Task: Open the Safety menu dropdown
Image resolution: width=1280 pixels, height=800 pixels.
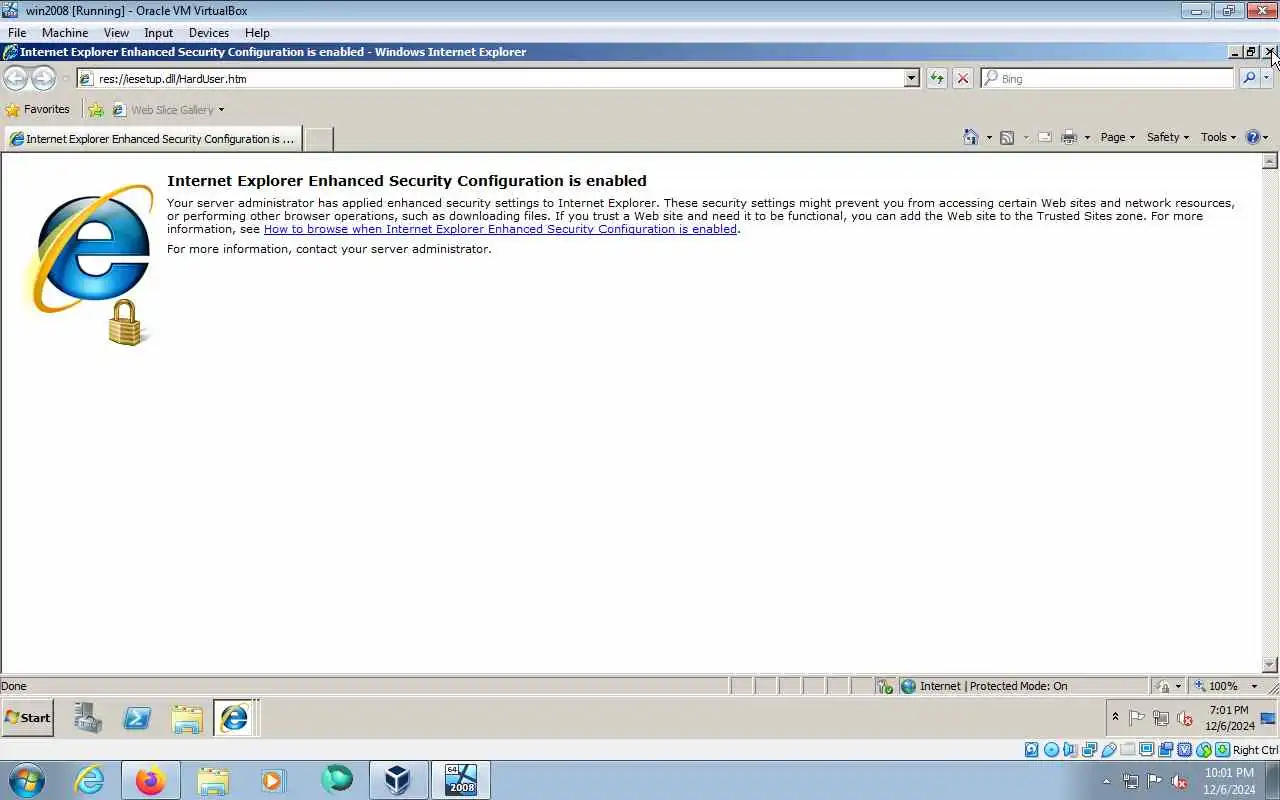Action: [x=1167, y=137]
